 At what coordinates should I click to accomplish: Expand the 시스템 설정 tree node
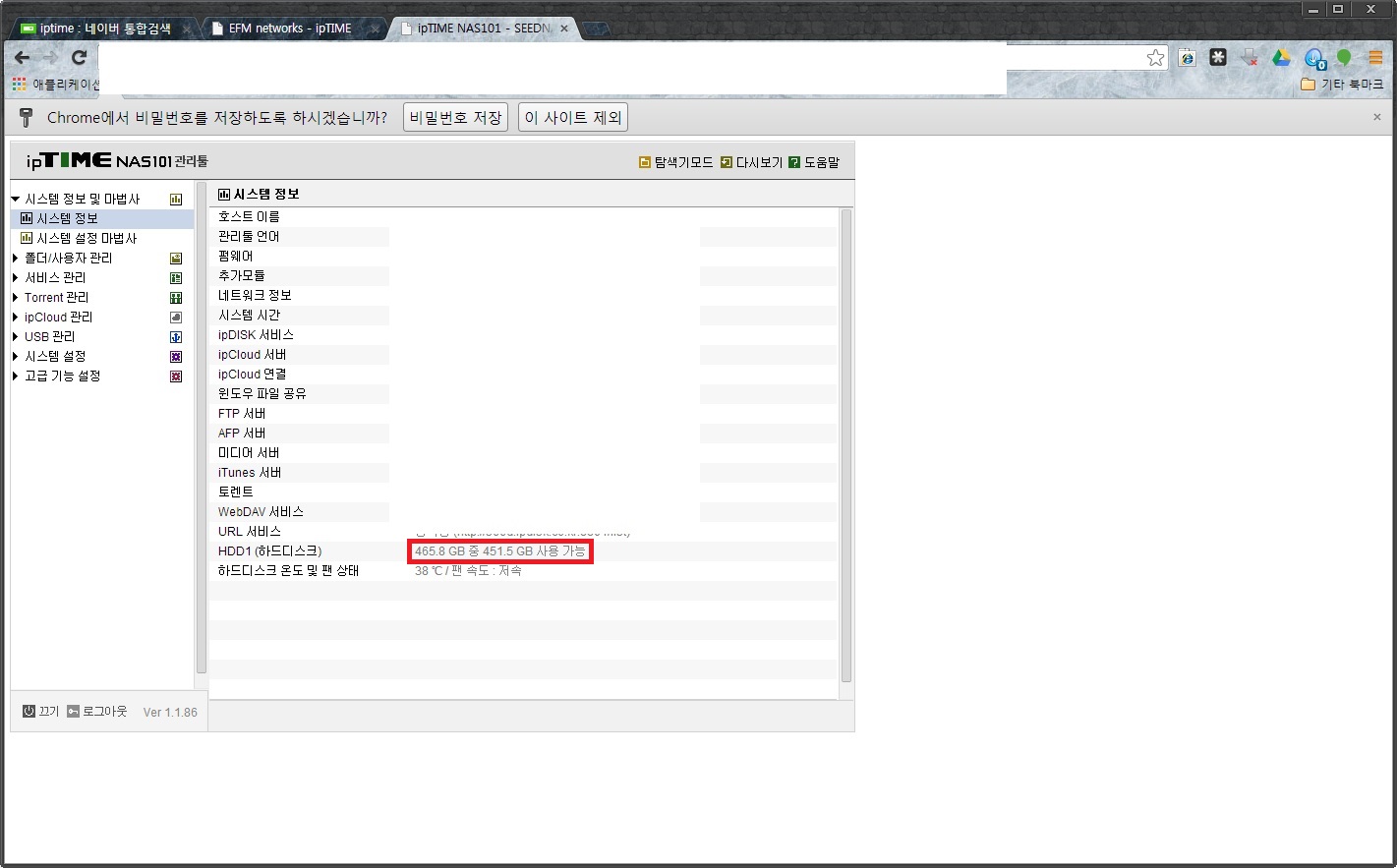15,357
